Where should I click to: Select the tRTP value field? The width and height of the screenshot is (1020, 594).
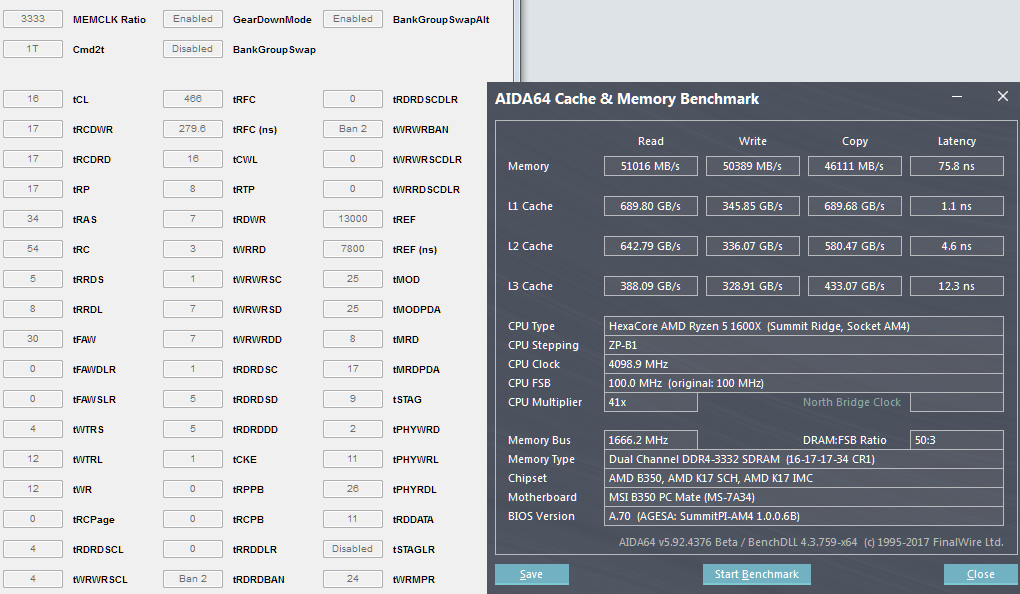[x=193, y=189]
